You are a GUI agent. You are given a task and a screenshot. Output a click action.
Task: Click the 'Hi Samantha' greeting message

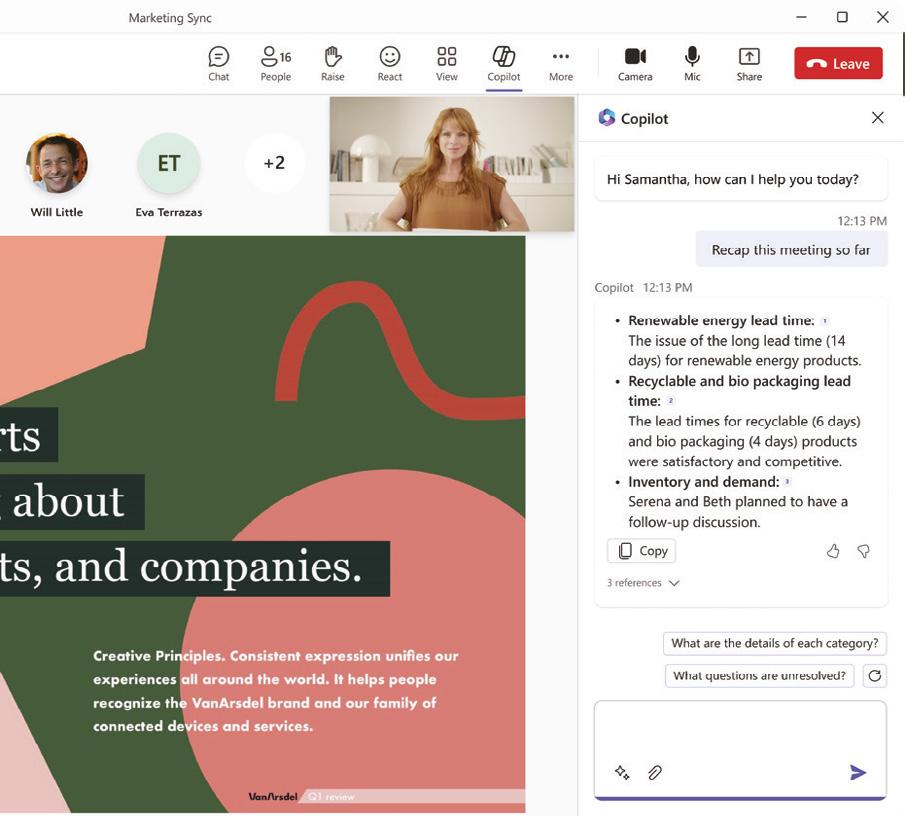point(741,179)
